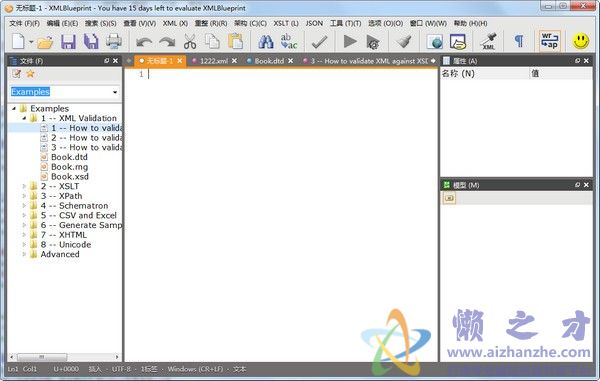Image resolution: width=600 pixels, height=381 pixels.
Task: Open the 窗口 (W)(W) menu
Action: (428, 23)
